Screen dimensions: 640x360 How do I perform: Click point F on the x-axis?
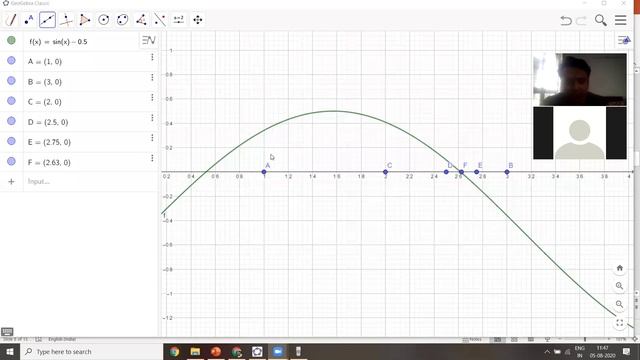462,172
